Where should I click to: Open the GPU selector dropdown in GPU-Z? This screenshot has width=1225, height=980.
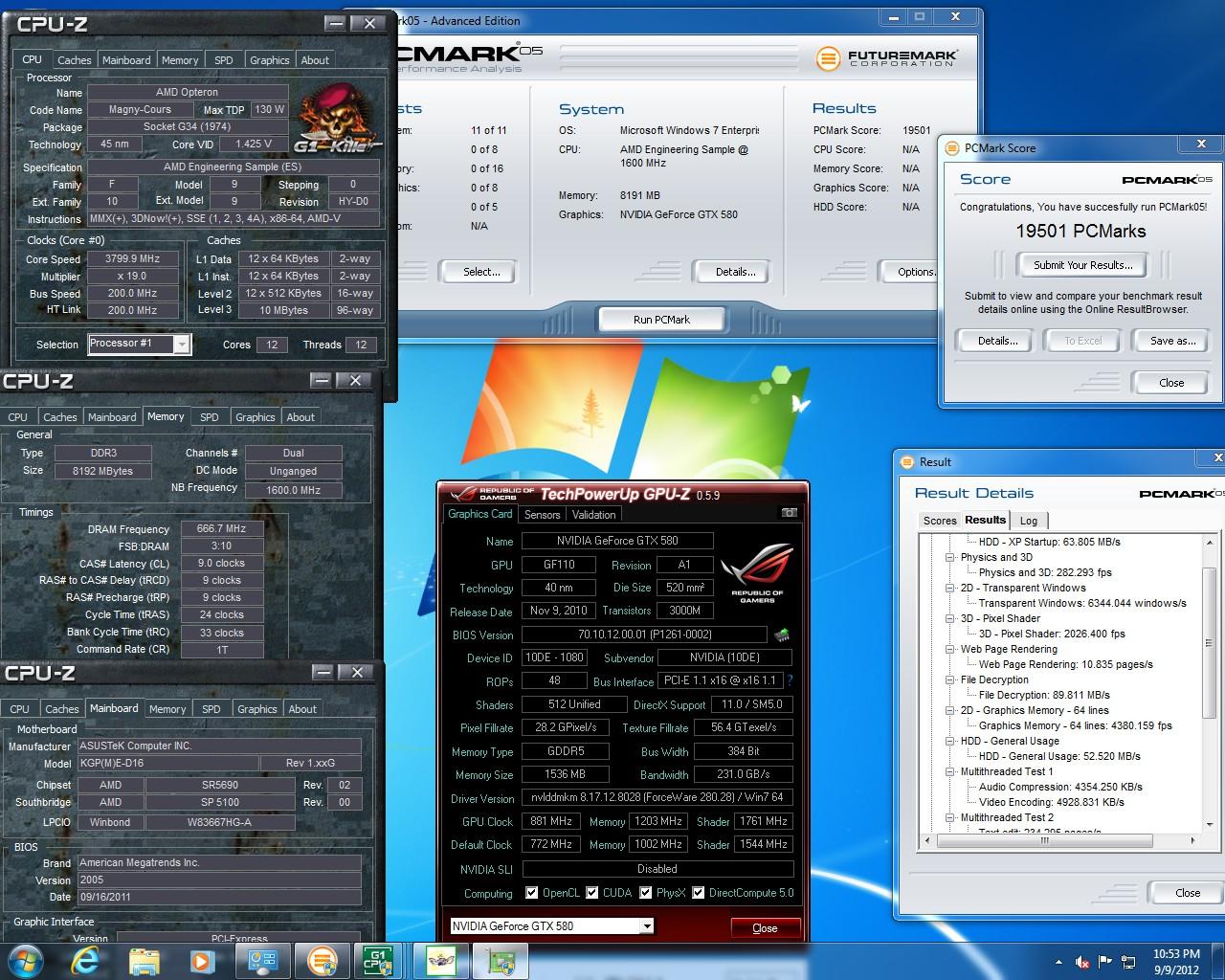(647, 925)
